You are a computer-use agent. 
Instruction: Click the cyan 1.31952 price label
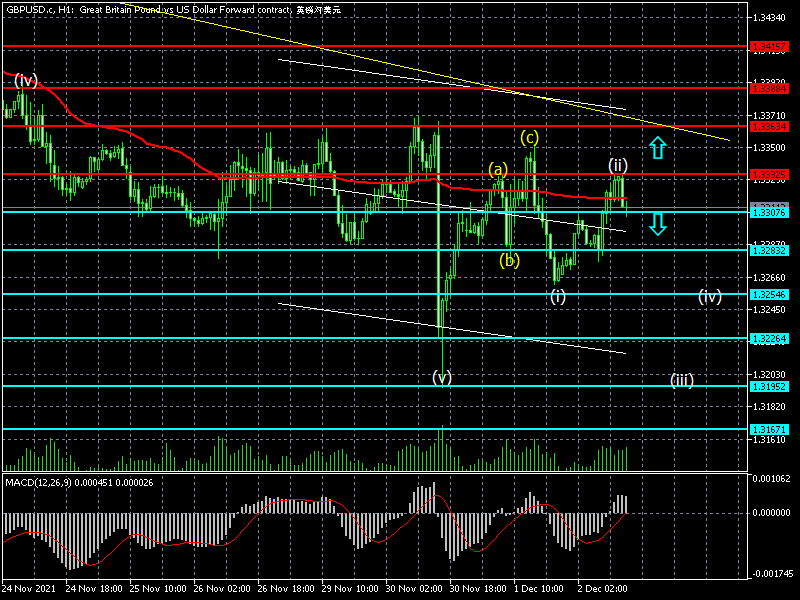(x=769, y=387)
